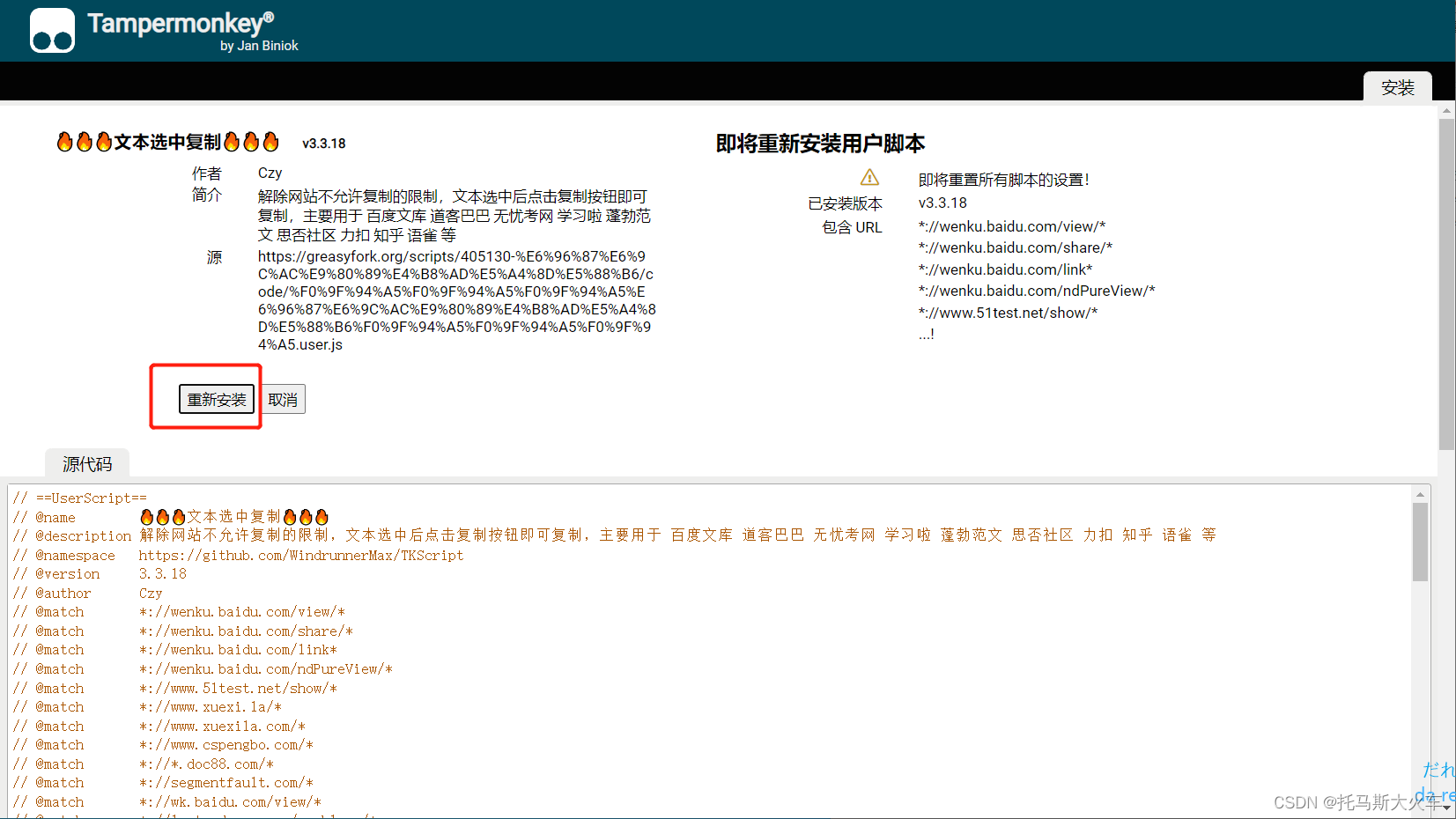Click the 已安装版本 label

point(845,203)
